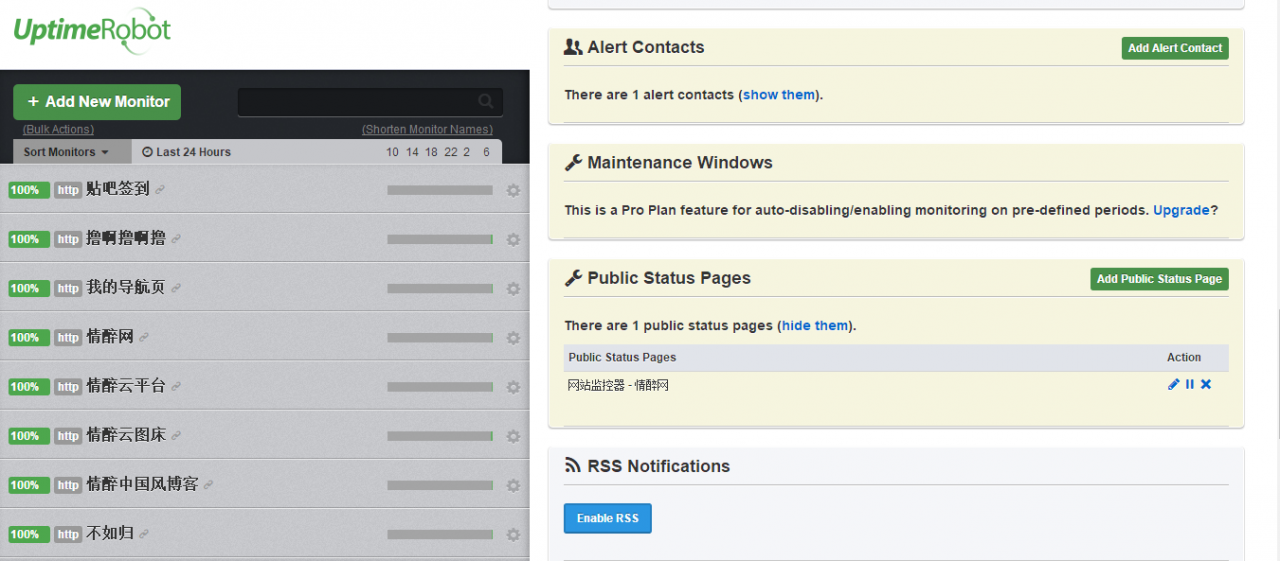Delete the public status page with X icon
This screenshot has width=1280, height=561.
click(x=1206, y=384)
